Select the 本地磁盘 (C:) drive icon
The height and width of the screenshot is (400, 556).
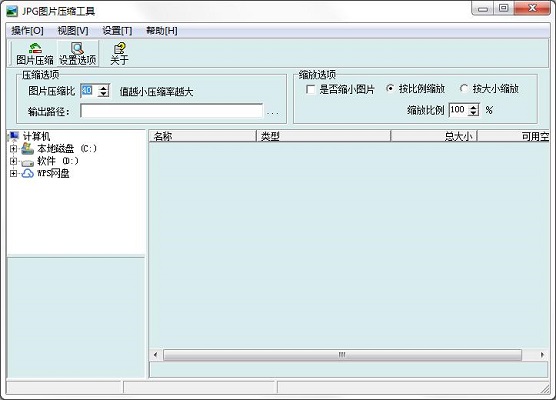[x=28, y=149]
